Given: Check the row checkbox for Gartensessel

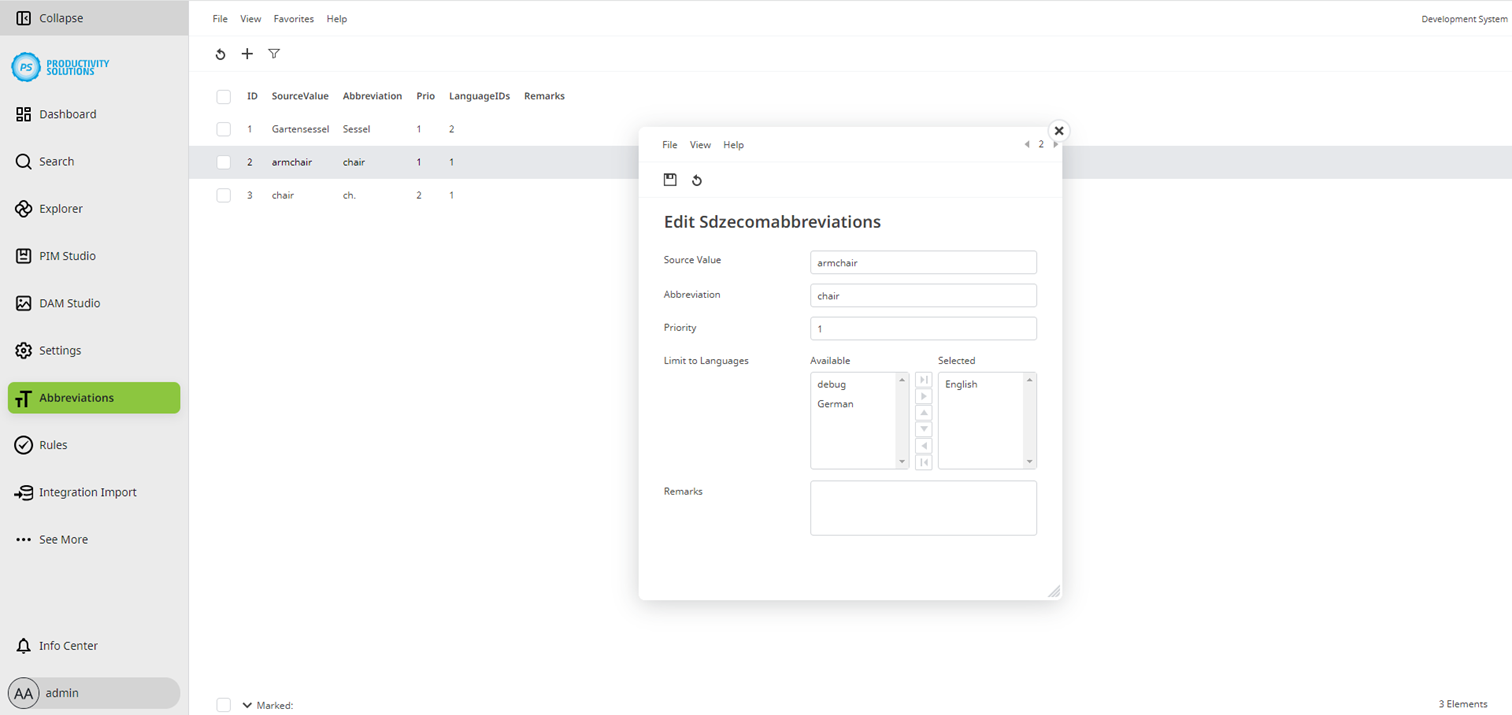Looking at the screenshot, I should pyautogui.click(x=223, y=128).
